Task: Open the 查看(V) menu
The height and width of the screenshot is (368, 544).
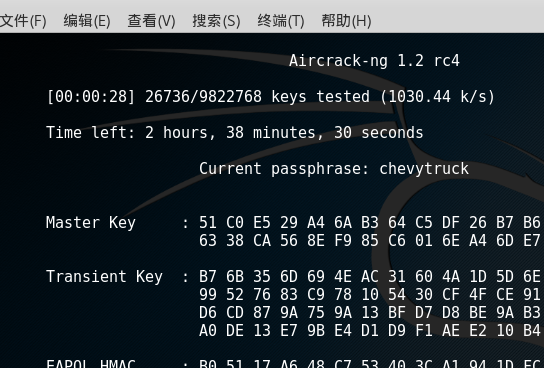Action: 151,21
